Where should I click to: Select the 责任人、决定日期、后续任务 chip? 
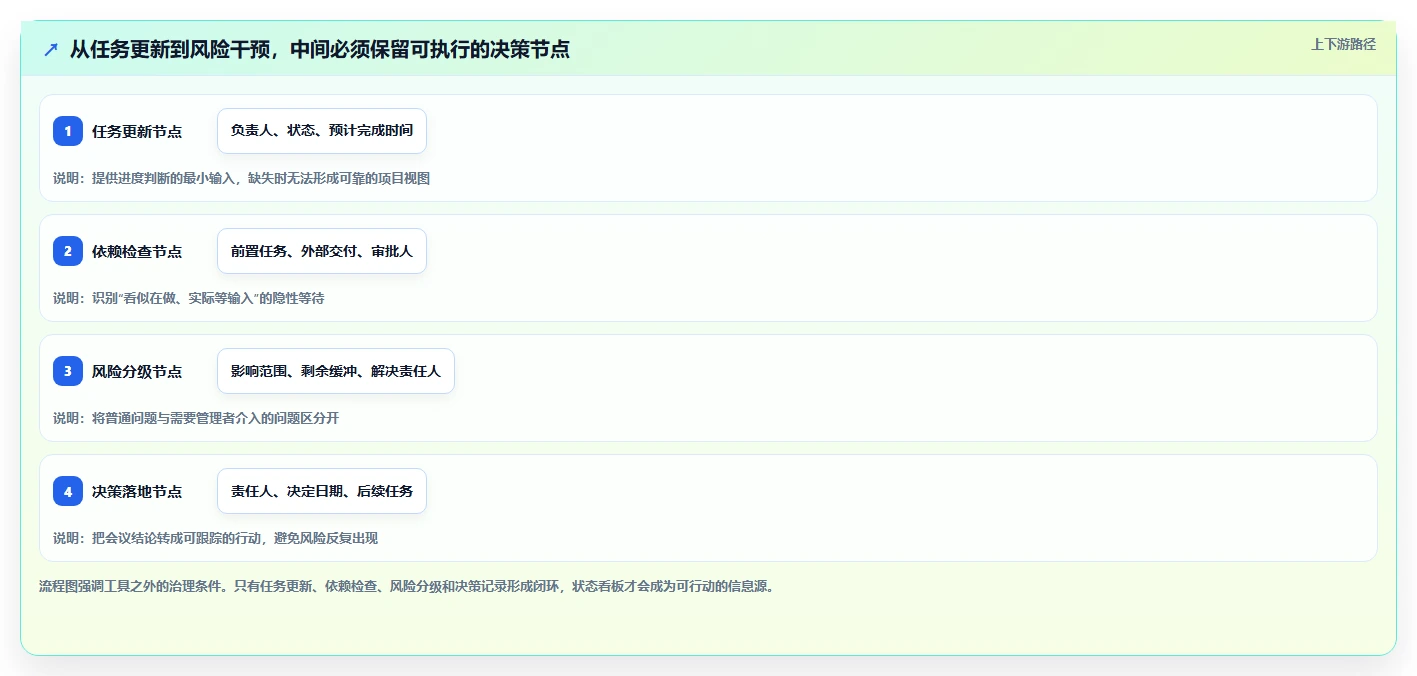click(322, 491)
